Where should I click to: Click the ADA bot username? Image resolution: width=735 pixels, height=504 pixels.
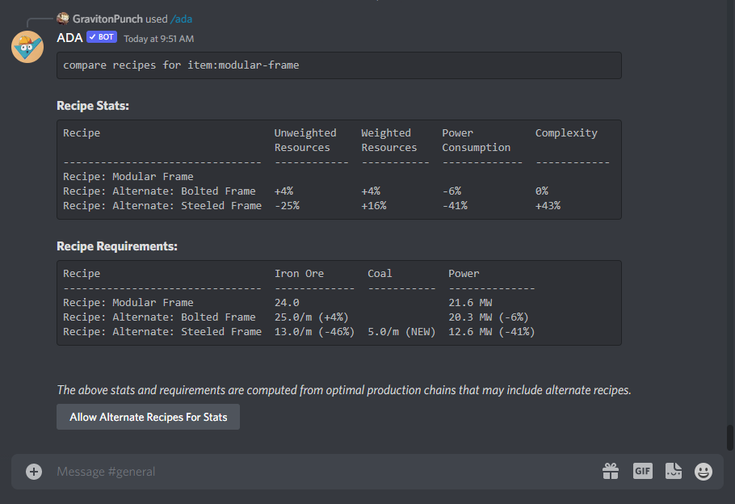click(x=69, y=37)
